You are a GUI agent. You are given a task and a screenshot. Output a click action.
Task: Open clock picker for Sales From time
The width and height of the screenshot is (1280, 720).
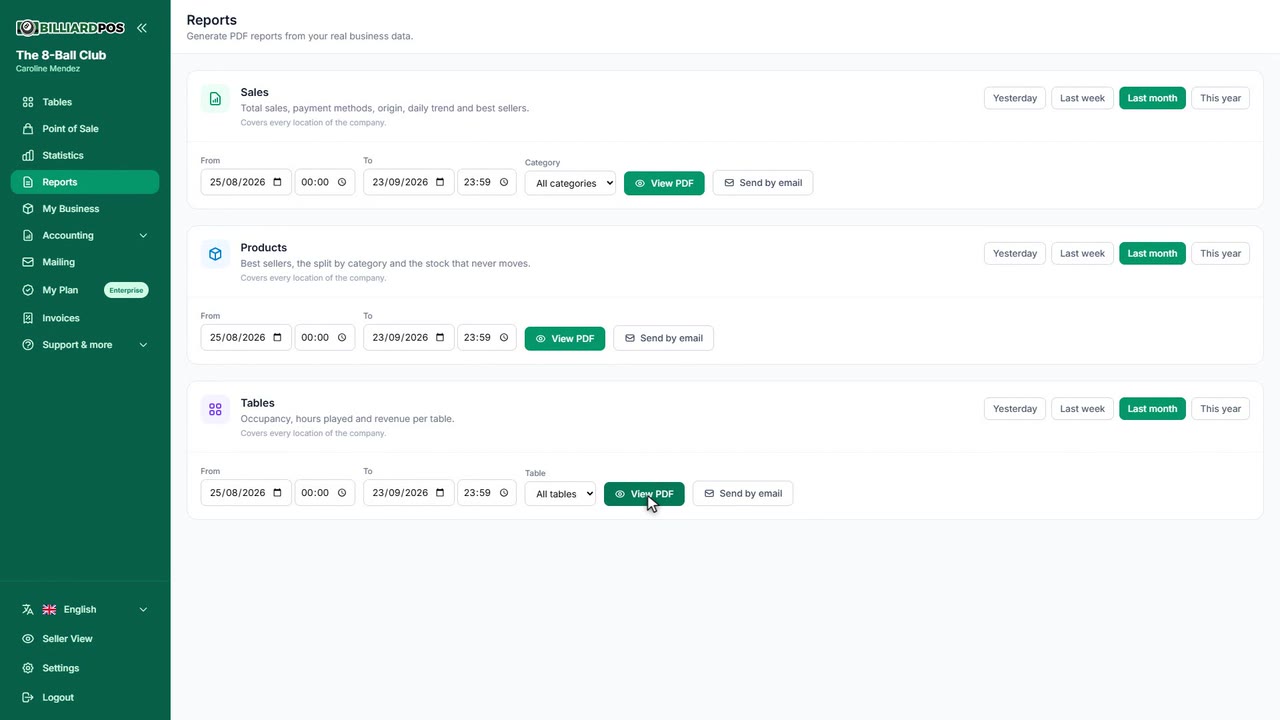pyautogui.click(x=341, y=182)
